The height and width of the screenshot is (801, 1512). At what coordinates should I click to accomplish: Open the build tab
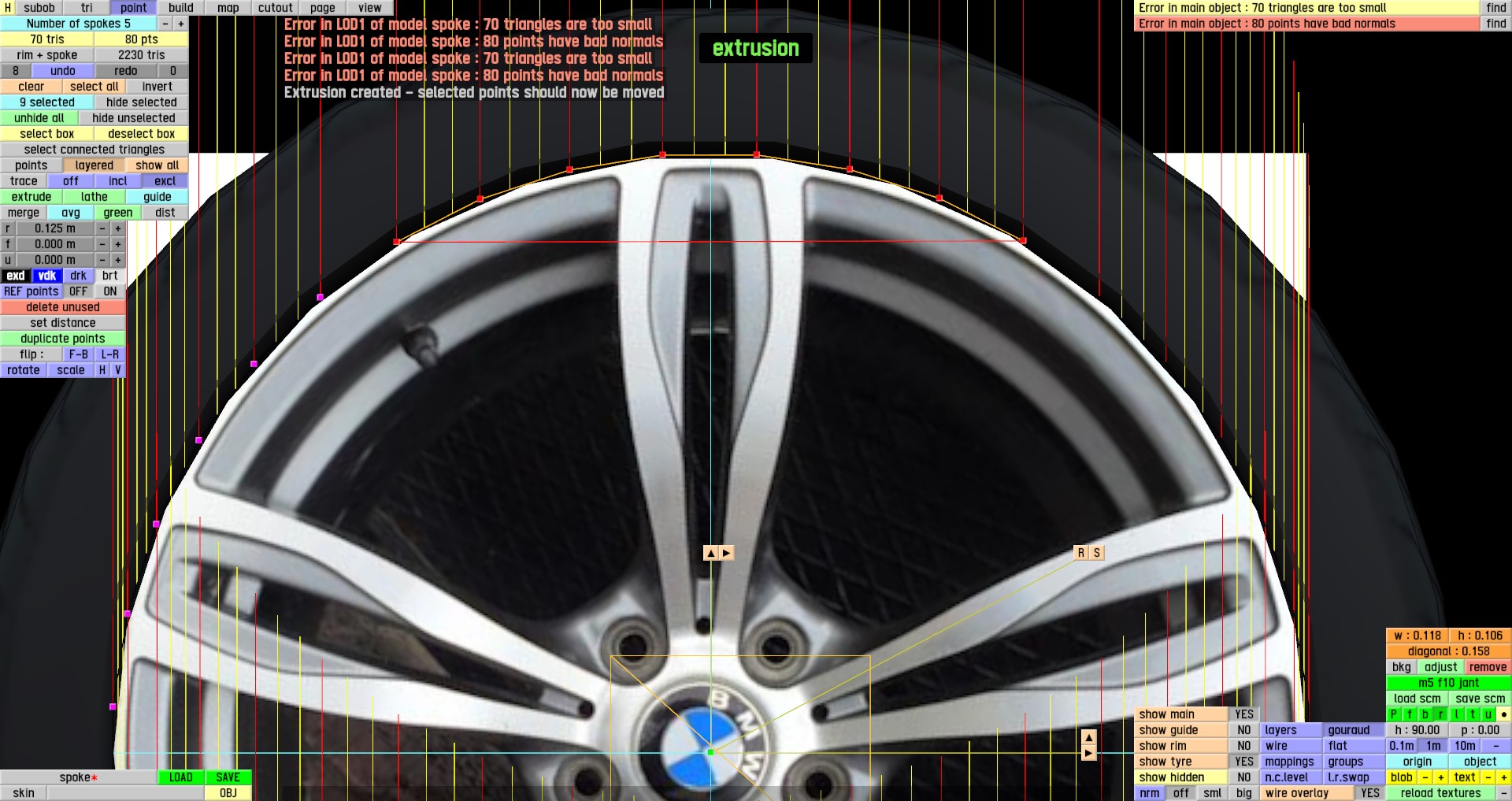181,8
